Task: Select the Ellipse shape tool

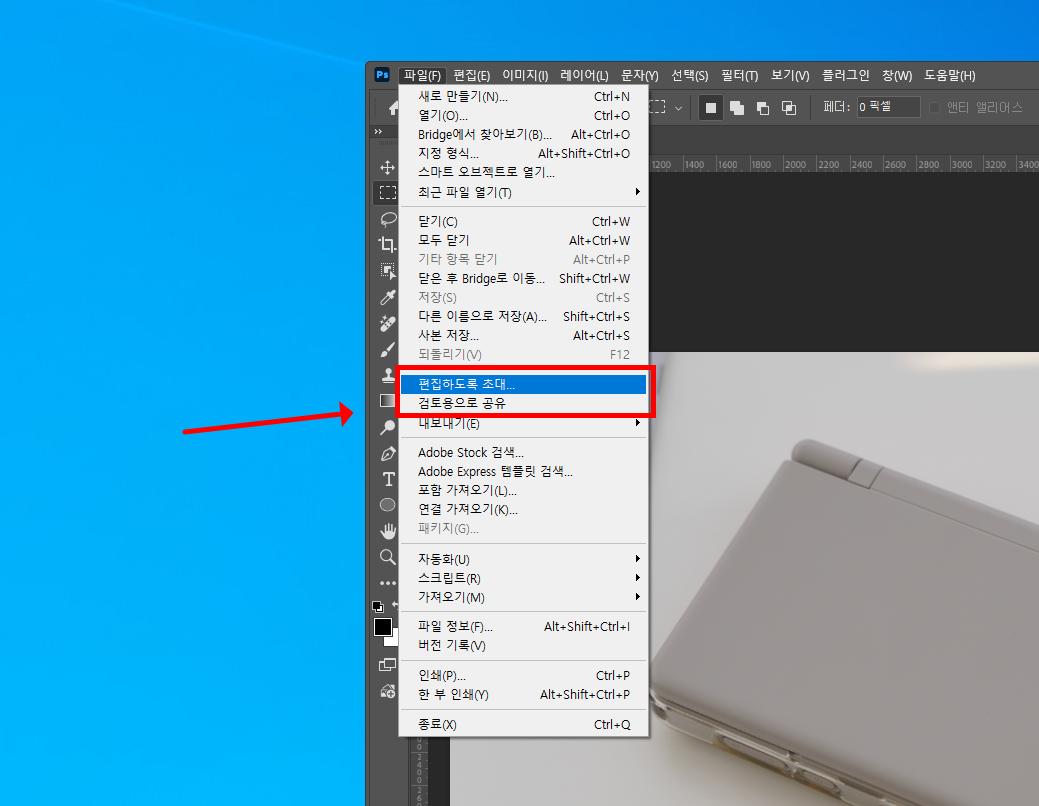Action: point(388,505)
